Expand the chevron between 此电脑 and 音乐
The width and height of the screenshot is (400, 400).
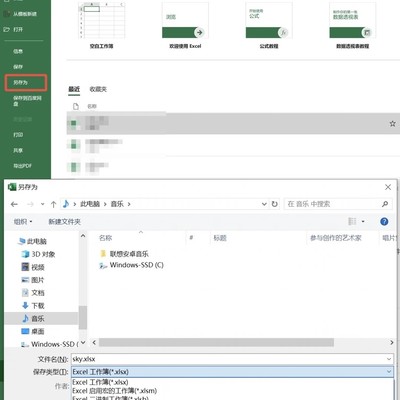click(x=105, y=204)
